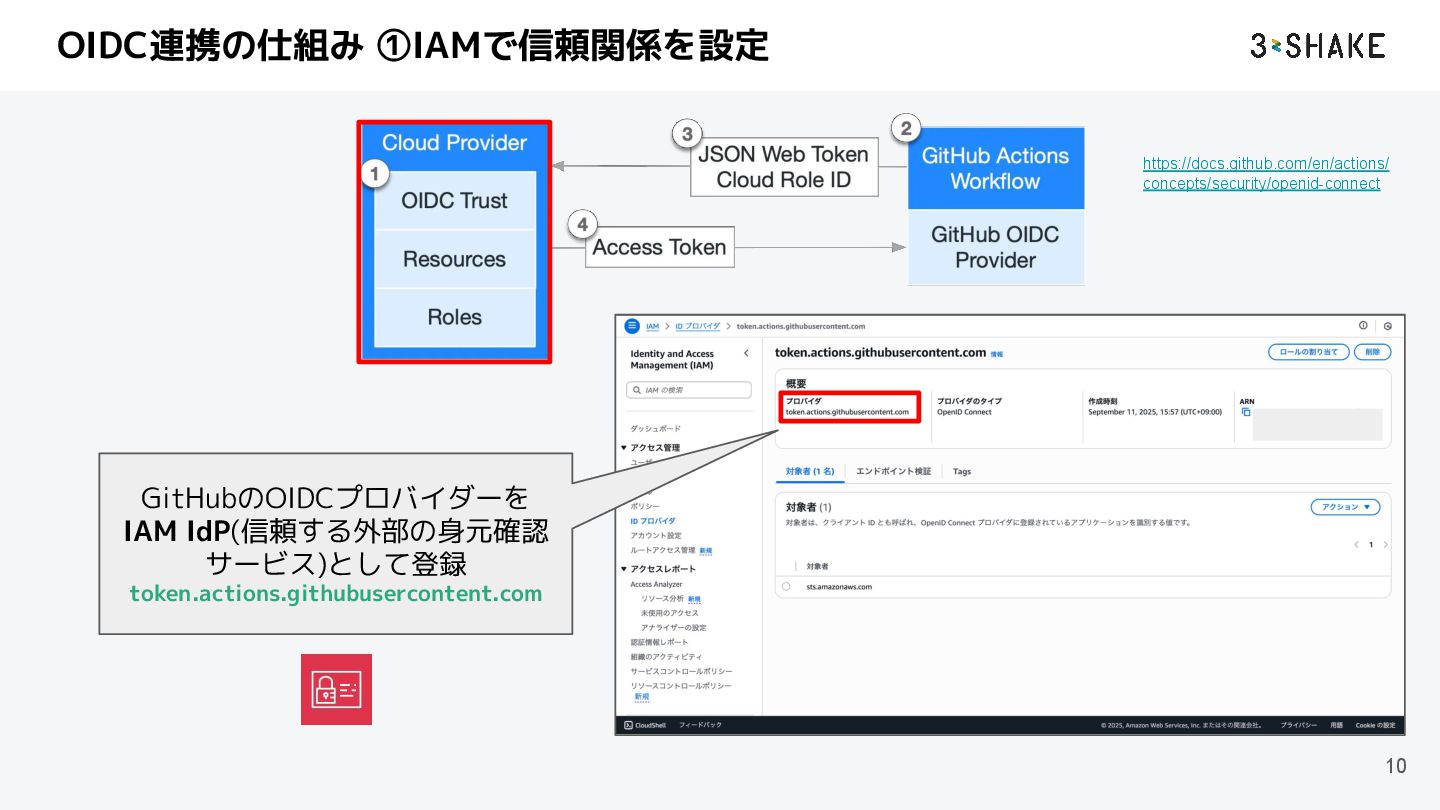The width and height of the screenshot is (1440, 810).
Task: Open 未使用のアクセス under Access Analyzer
Action: 670,613
